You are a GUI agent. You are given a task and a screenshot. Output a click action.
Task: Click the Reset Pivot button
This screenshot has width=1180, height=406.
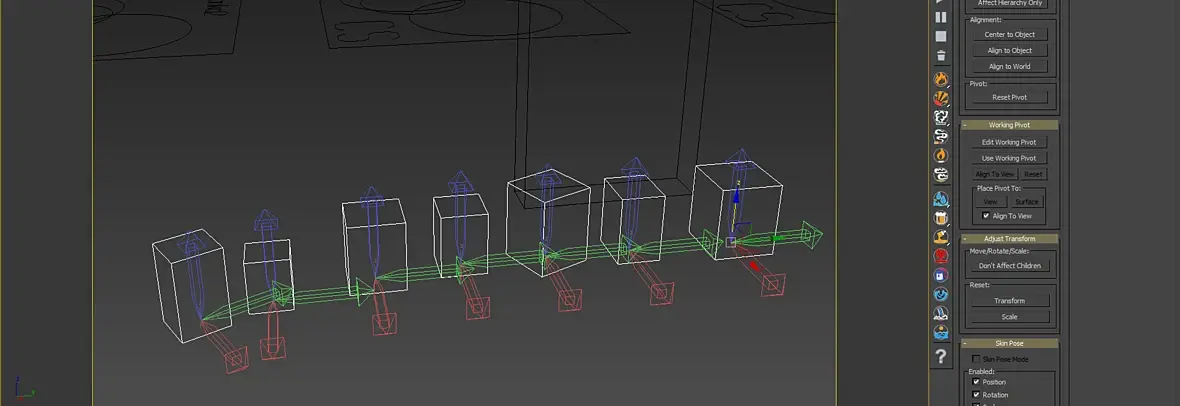pyautogui.click(x=1009, y=97)
